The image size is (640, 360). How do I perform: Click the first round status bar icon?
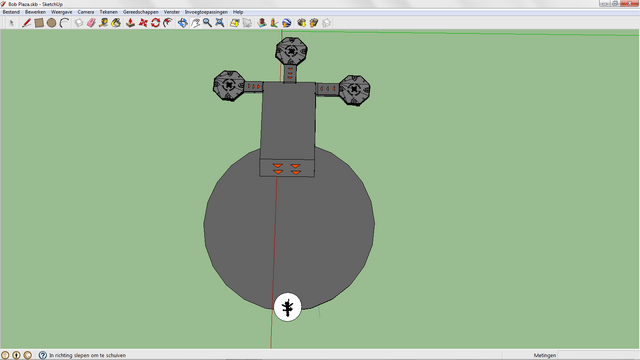coord(5,355)
